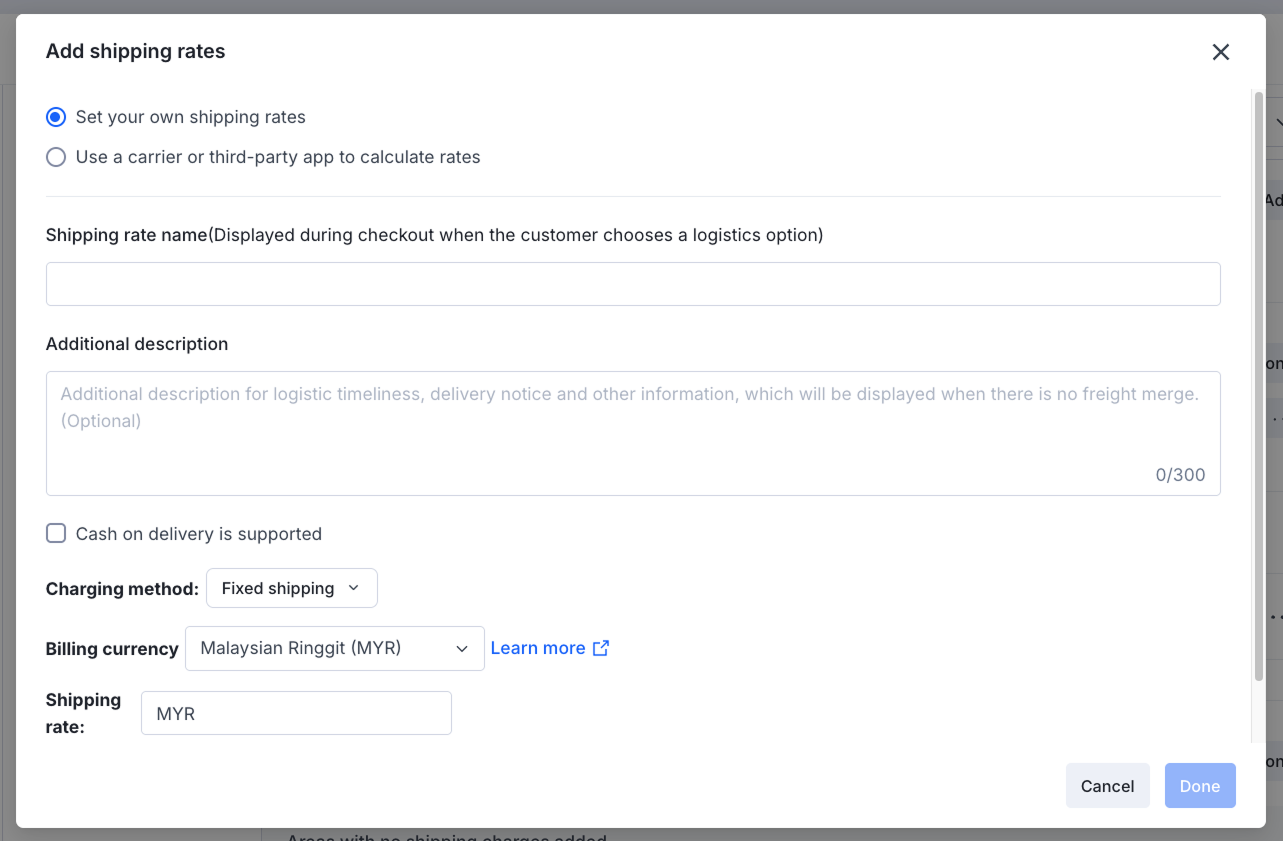
Task: Enable the Cash on delivery checkbox
Action: [56, 533]
